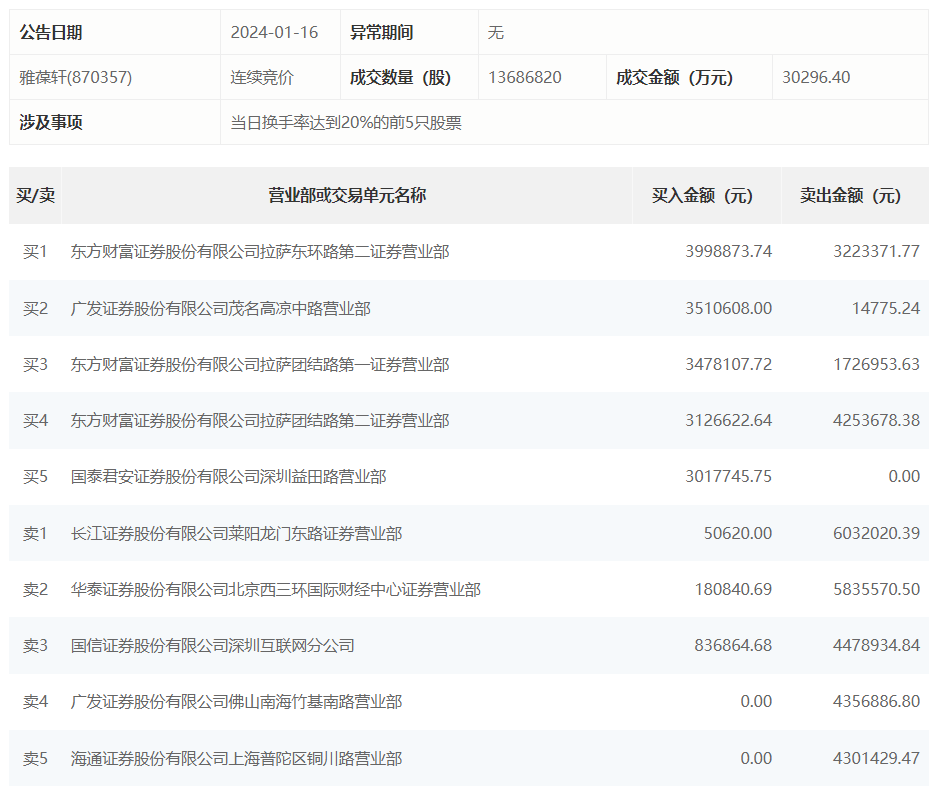Image resolution: width=937 pixels, height=791 pixels.
Task: Click buy amount 180840.69
Action: coord(733,590)
